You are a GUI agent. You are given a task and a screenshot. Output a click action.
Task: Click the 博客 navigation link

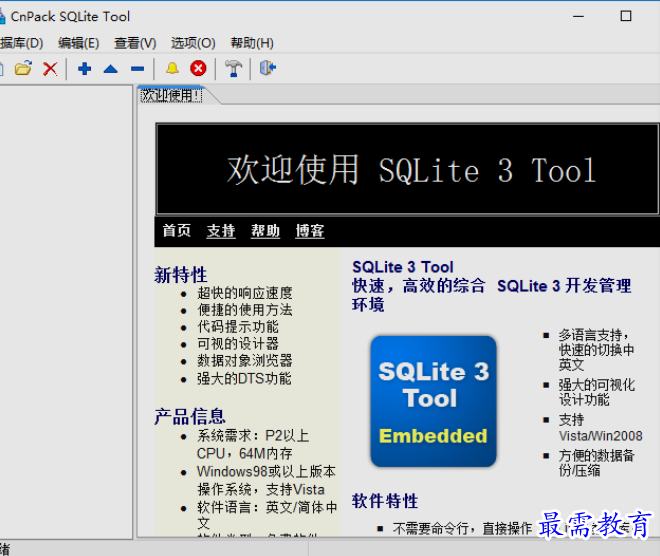point(310,231)
